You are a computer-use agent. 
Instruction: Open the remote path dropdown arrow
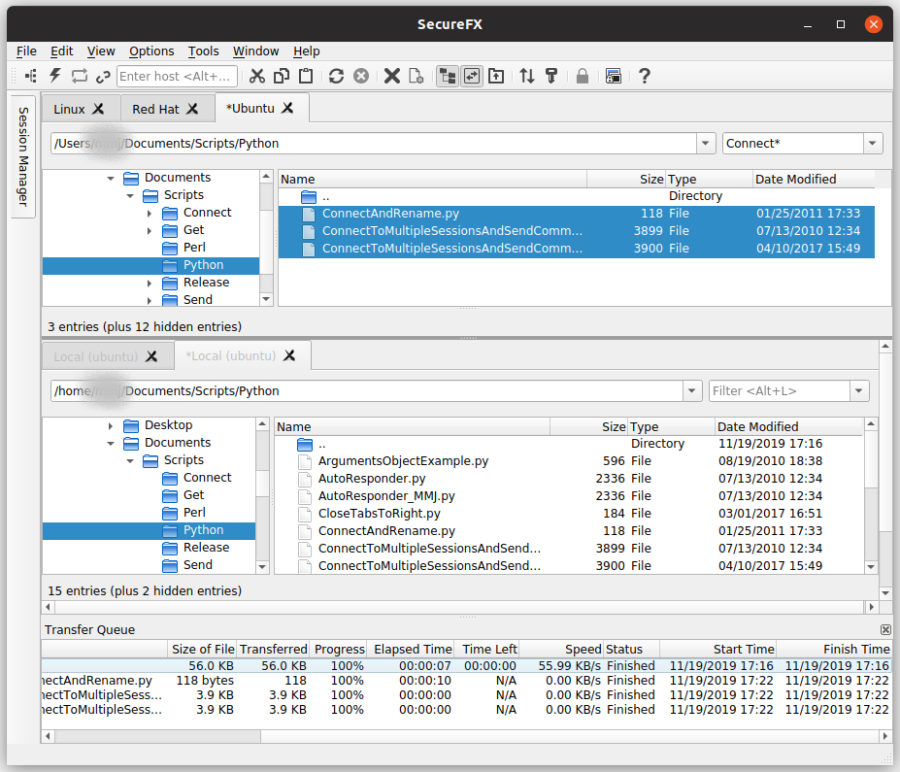705,143
